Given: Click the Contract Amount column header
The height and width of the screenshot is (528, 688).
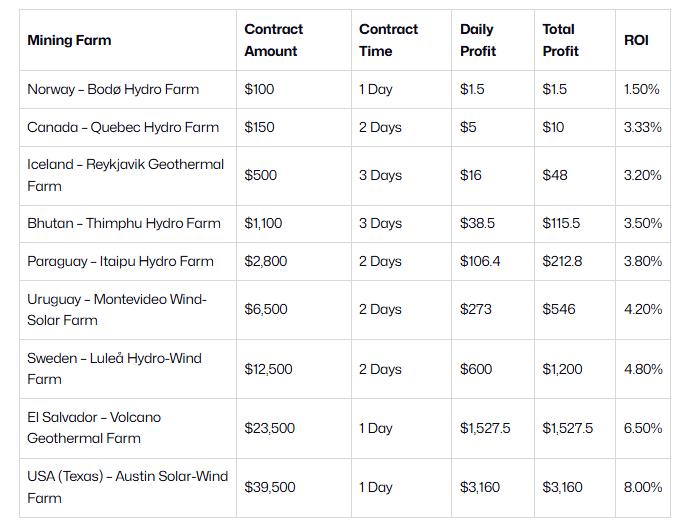Looking at the screenshot, I should point(274,41).
